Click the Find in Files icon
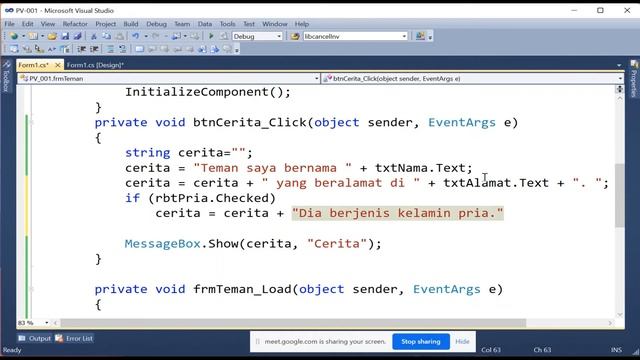Screen dimensions: 640x360 coord(295,36)
